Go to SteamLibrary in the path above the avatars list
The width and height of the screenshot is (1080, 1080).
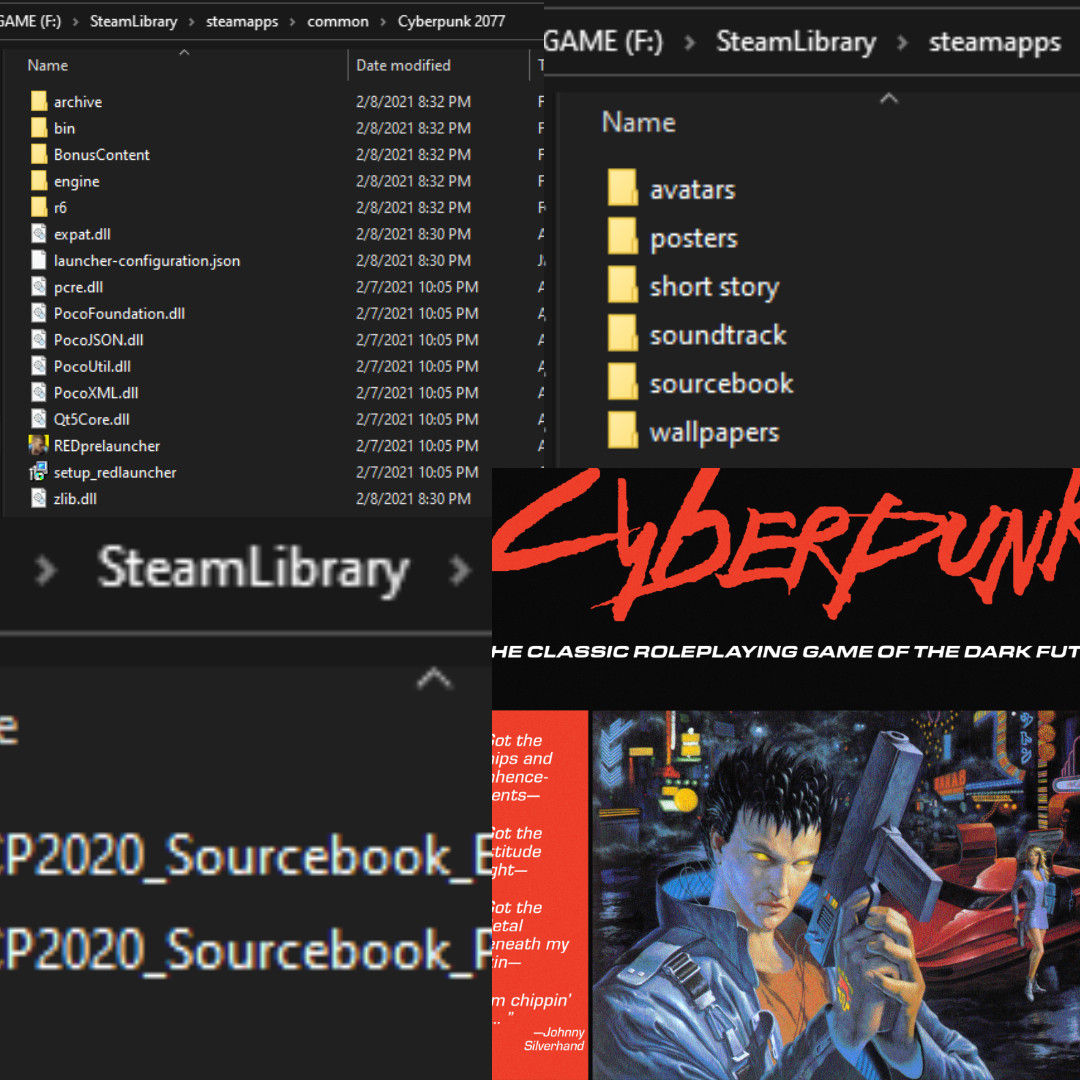click(796, 42)
